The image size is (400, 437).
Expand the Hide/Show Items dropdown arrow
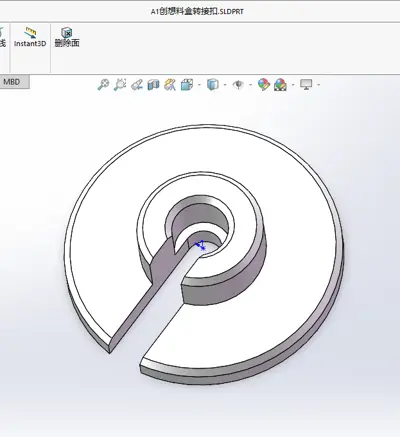[250, 85]
